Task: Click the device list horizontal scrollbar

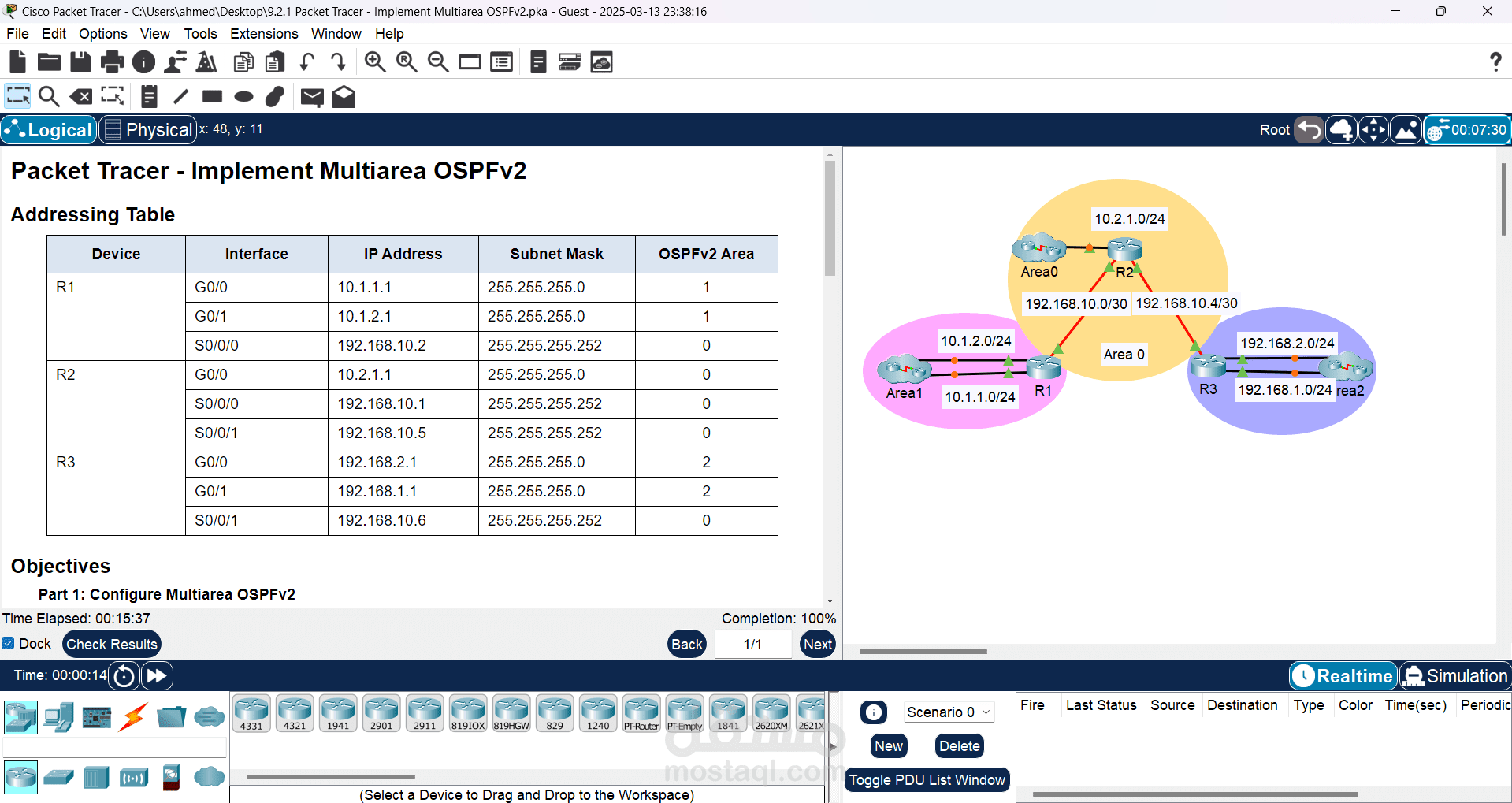Action: pyautogui.click(x=330, y=777)
